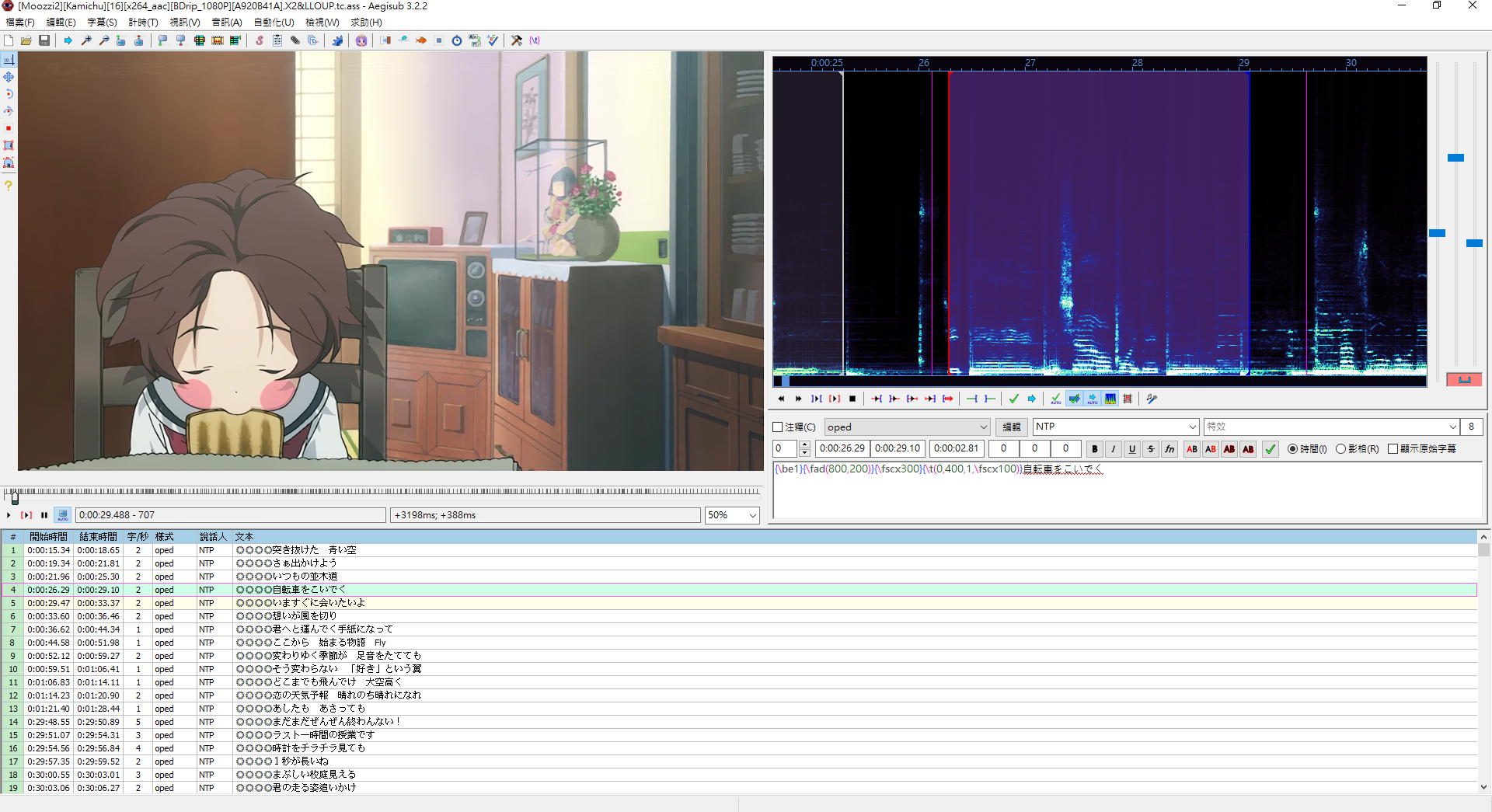The height and width of the screenshot is (812, 1492).
Task: Play current audio selection blue bracket icon
Action: [x=817, y=399]
